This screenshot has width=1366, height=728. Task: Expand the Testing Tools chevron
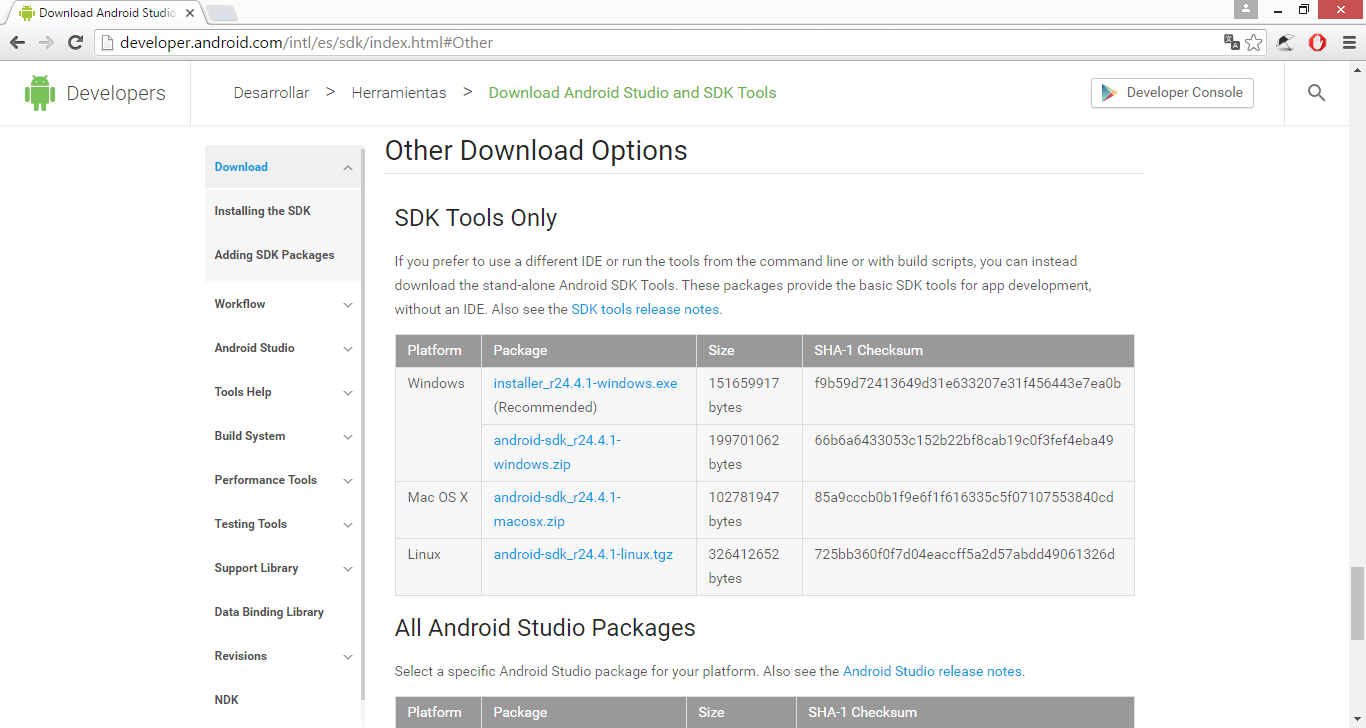coord(347,525)
